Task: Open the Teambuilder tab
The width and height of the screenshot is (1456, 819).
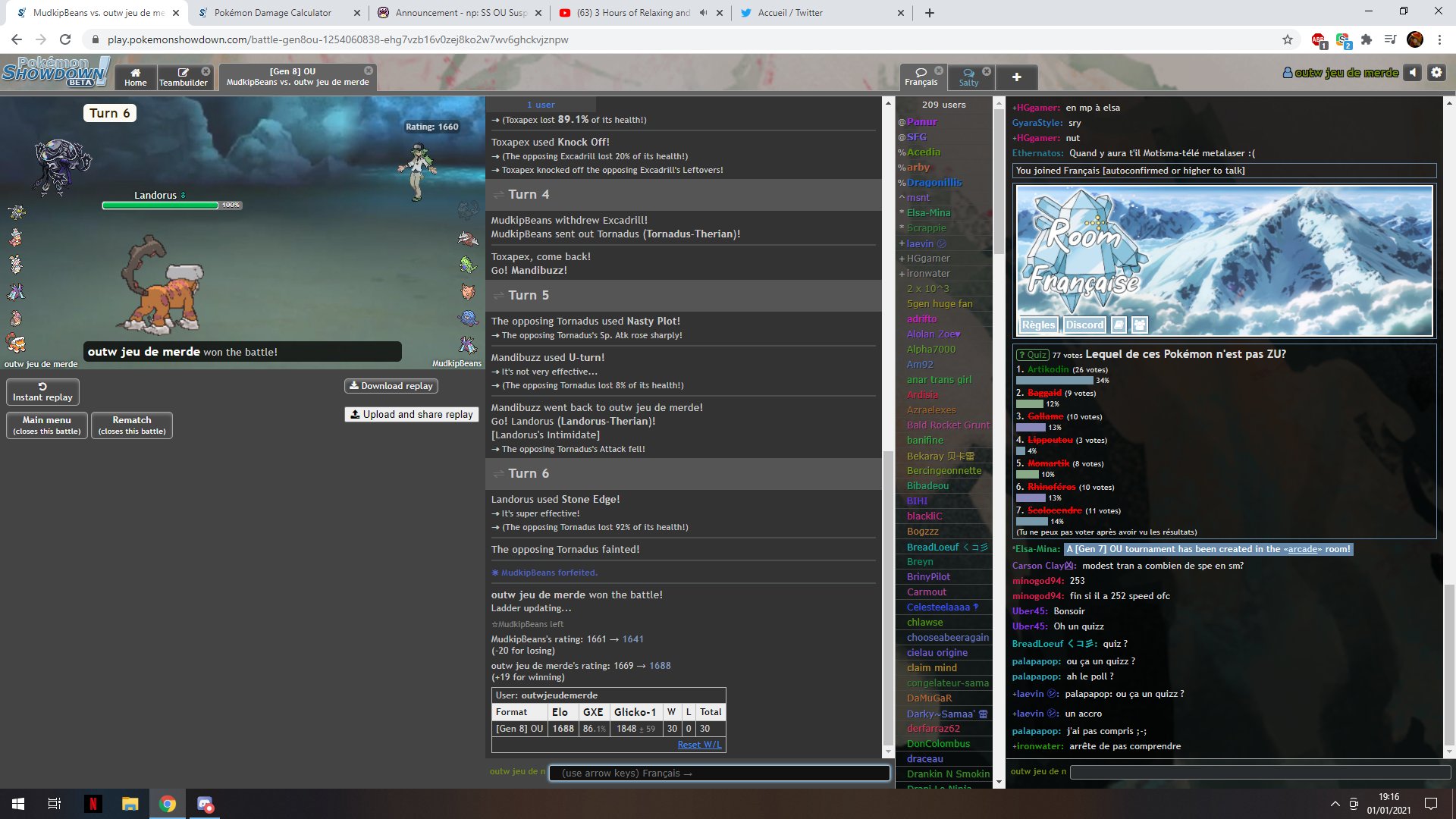Action: (183, 77)
